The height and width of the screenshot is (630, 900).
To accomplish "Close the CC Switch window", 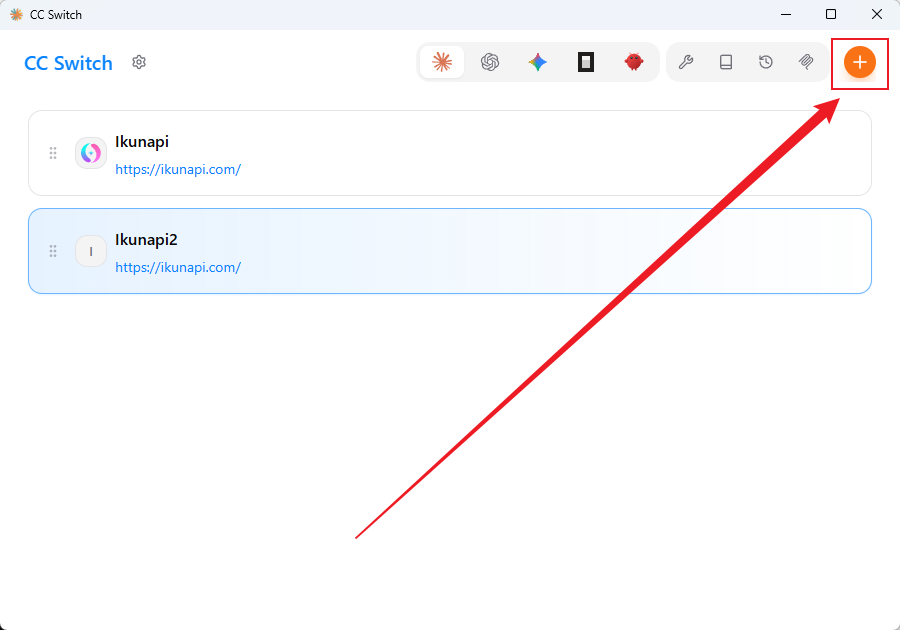I will click(x=876, y=14).
